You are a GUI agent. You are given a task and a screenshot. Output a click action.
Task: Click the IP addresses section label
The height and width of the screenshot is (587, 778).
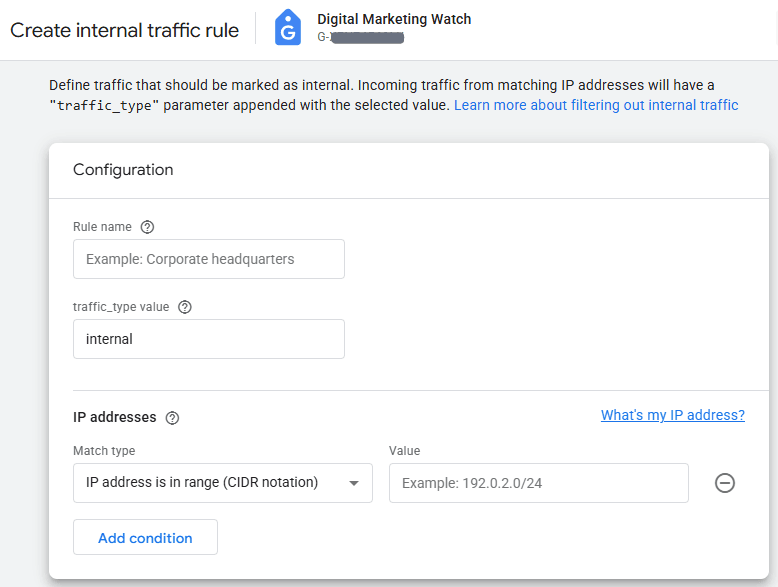click(115, 417)
